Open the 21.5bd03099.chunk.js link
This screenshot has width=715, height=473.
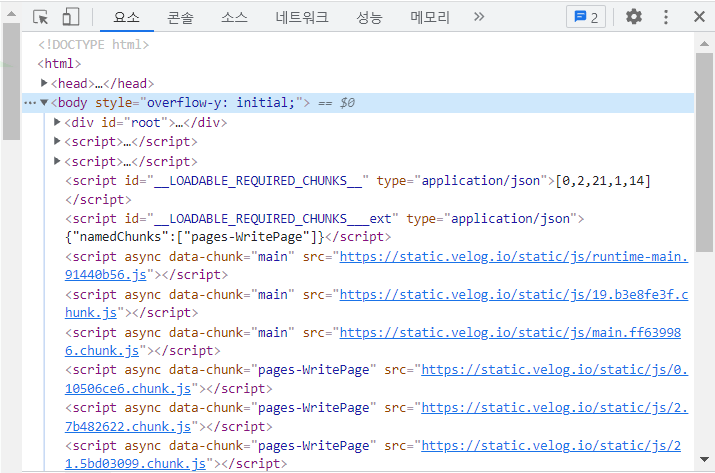coord(373,455)
